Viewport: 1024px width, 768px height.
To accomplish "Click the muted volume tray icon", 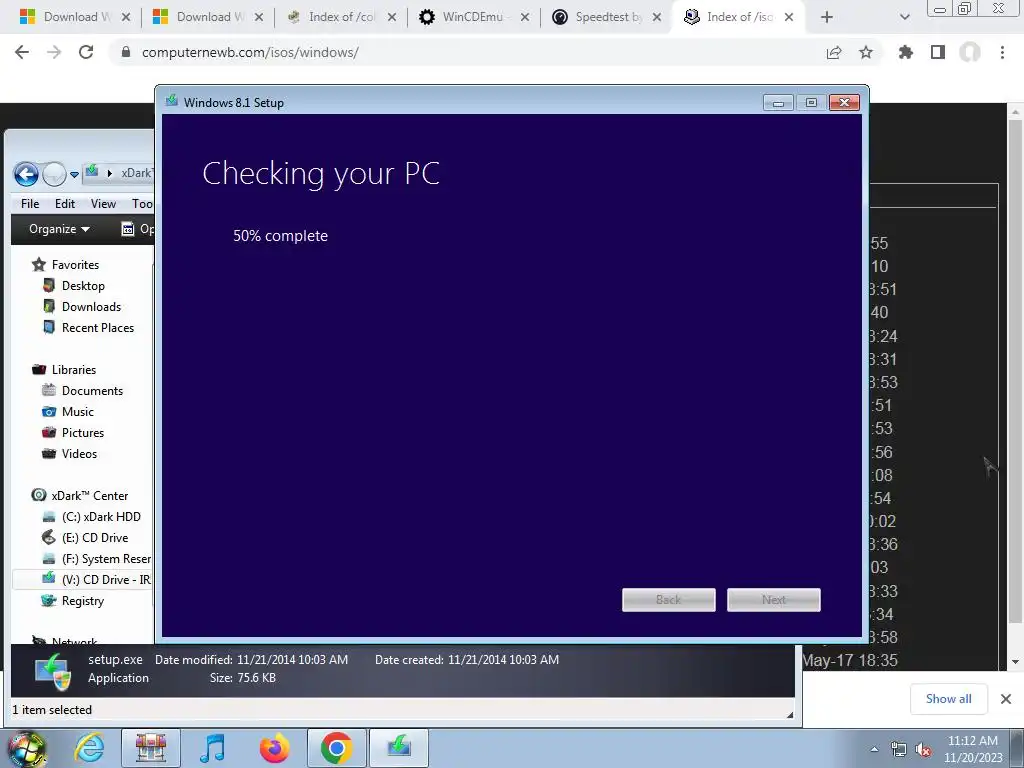I will [x=923, y=750].
